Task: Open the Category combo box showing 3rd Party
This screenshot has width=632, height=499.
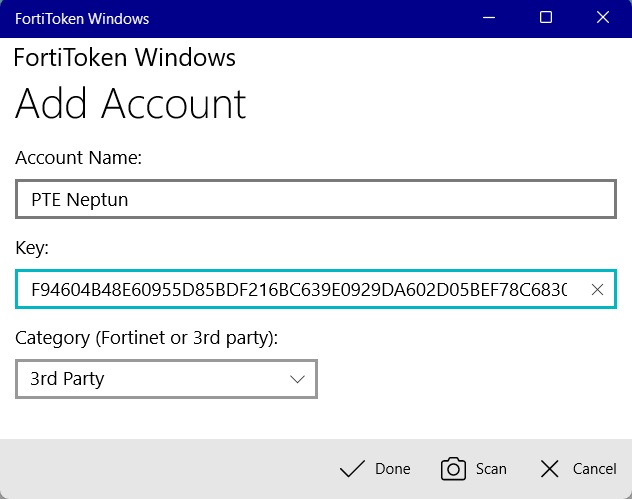Action: pos(150,379)
